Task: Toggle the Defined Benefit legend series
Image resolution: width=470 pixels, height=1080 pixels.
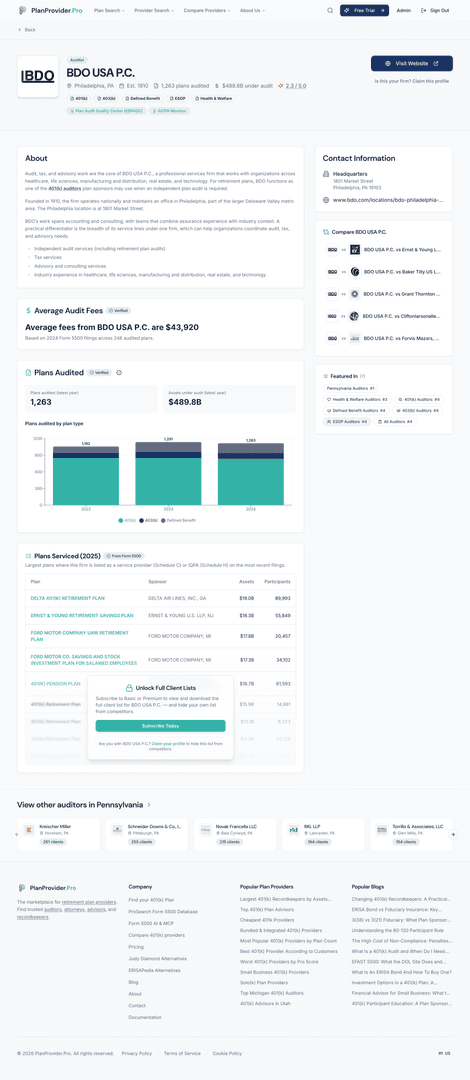Action: [x=178, y=520]
